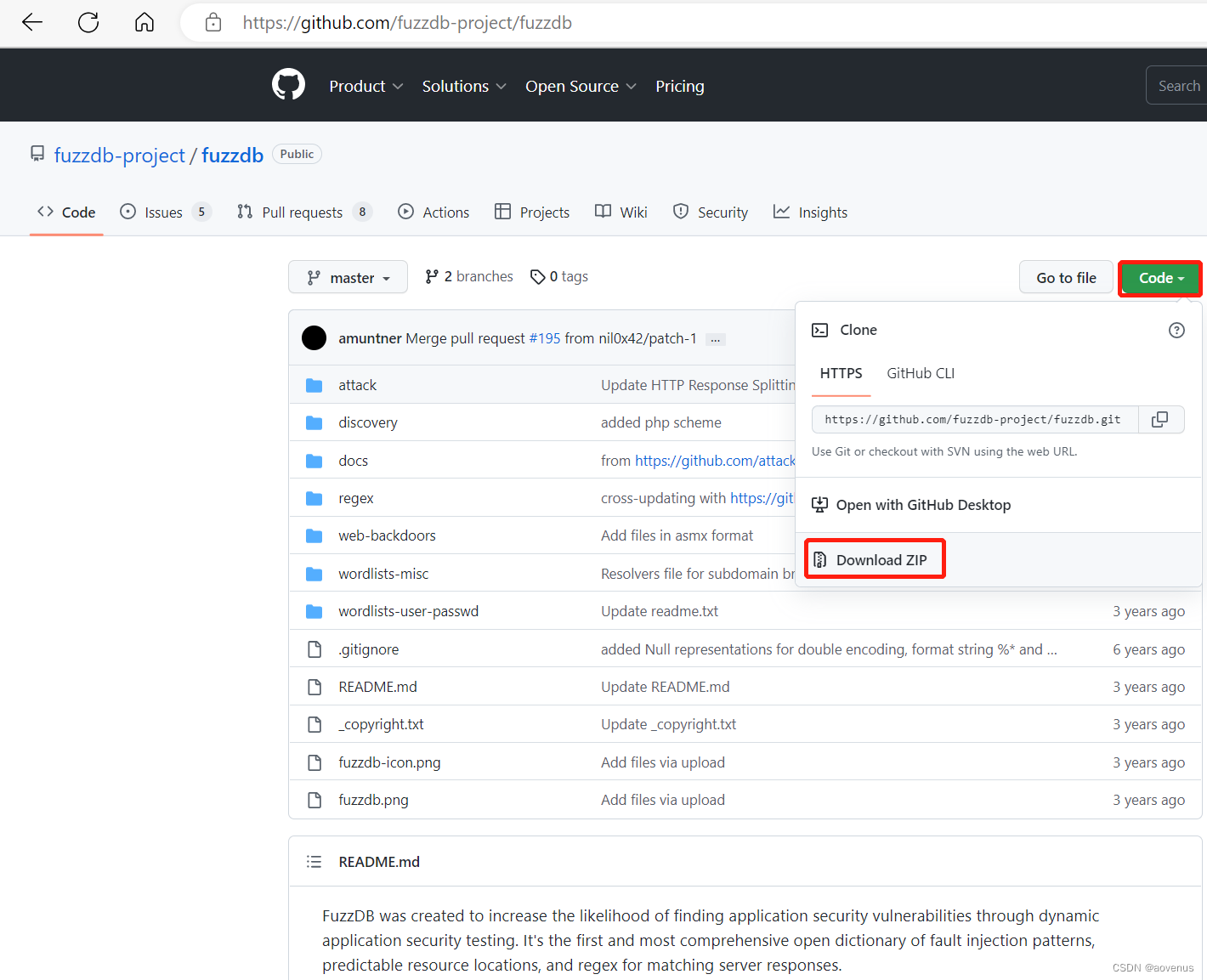Open the Security tab
1207x980 pixels.
click(711, 212)
